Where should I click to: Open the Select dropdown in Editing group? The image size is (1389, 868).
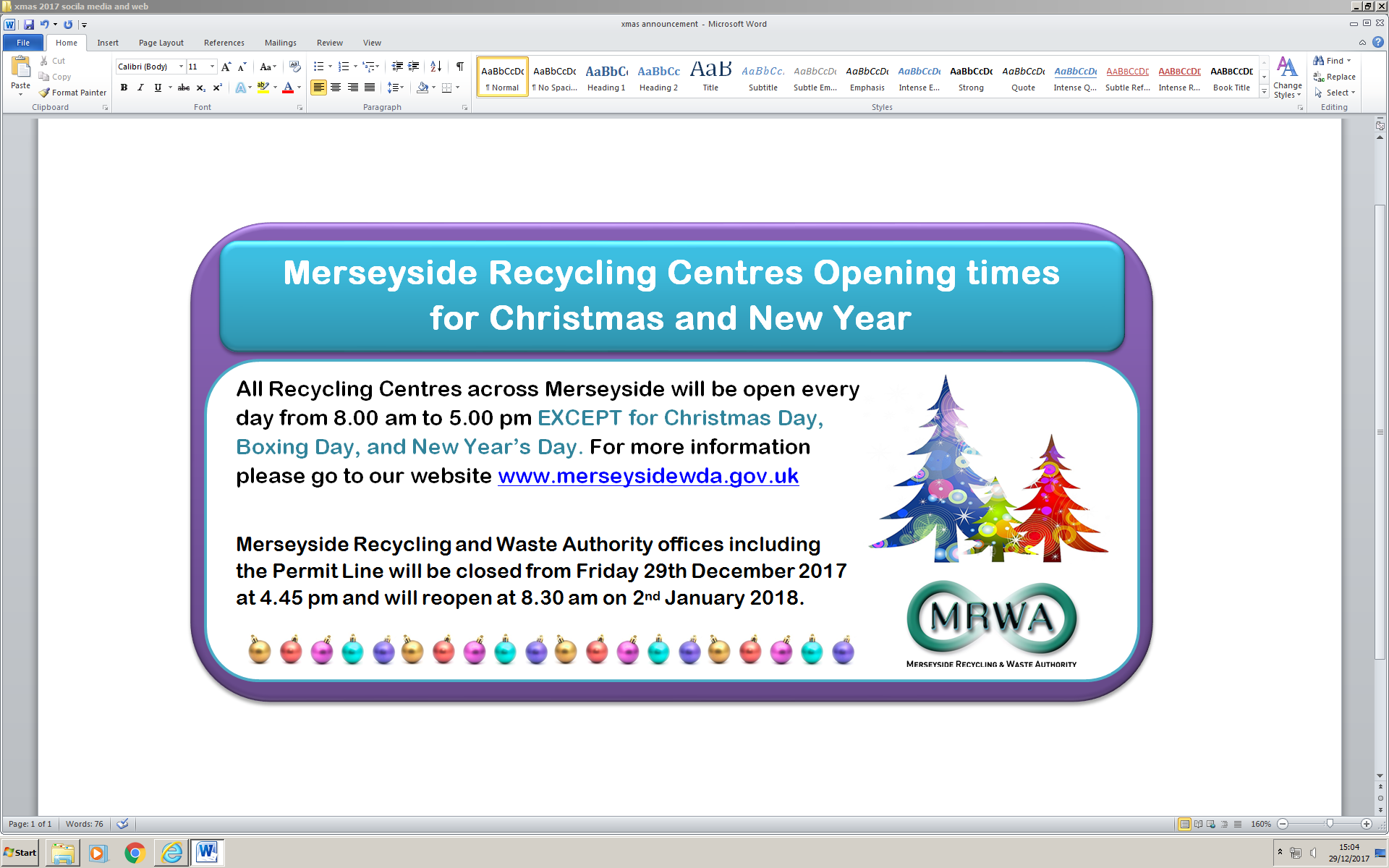tap(1335, 93)
